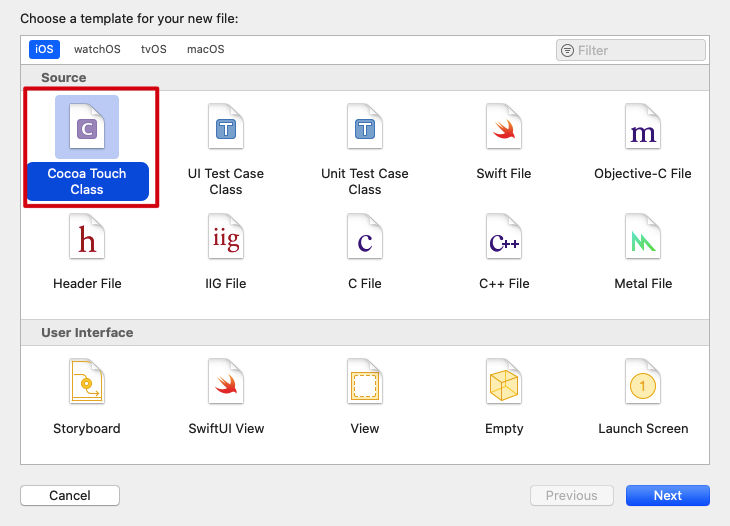
Task: Select the Swift File template icon
Action: (504, 127)
